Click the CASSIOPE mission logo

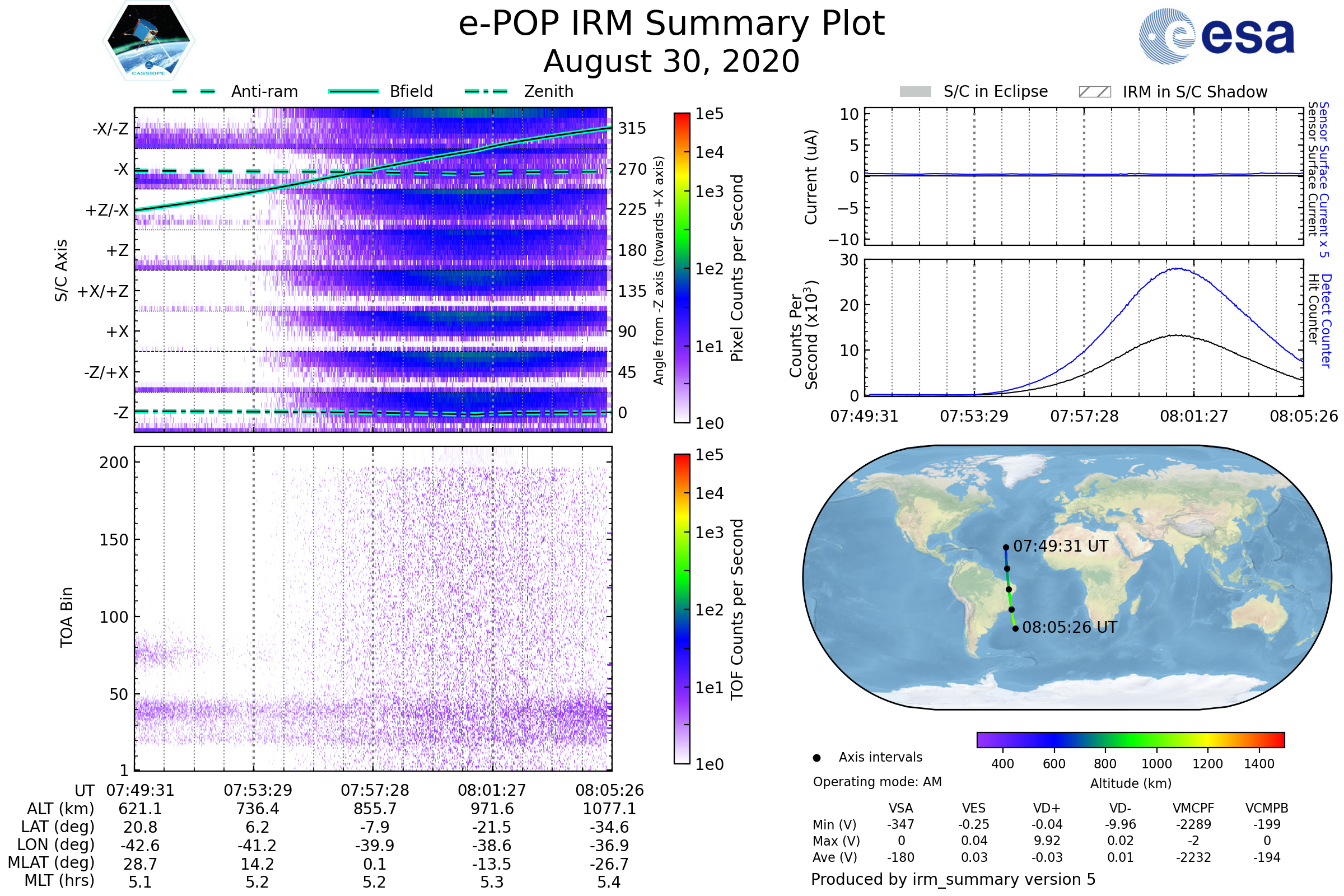coord(148,41)
